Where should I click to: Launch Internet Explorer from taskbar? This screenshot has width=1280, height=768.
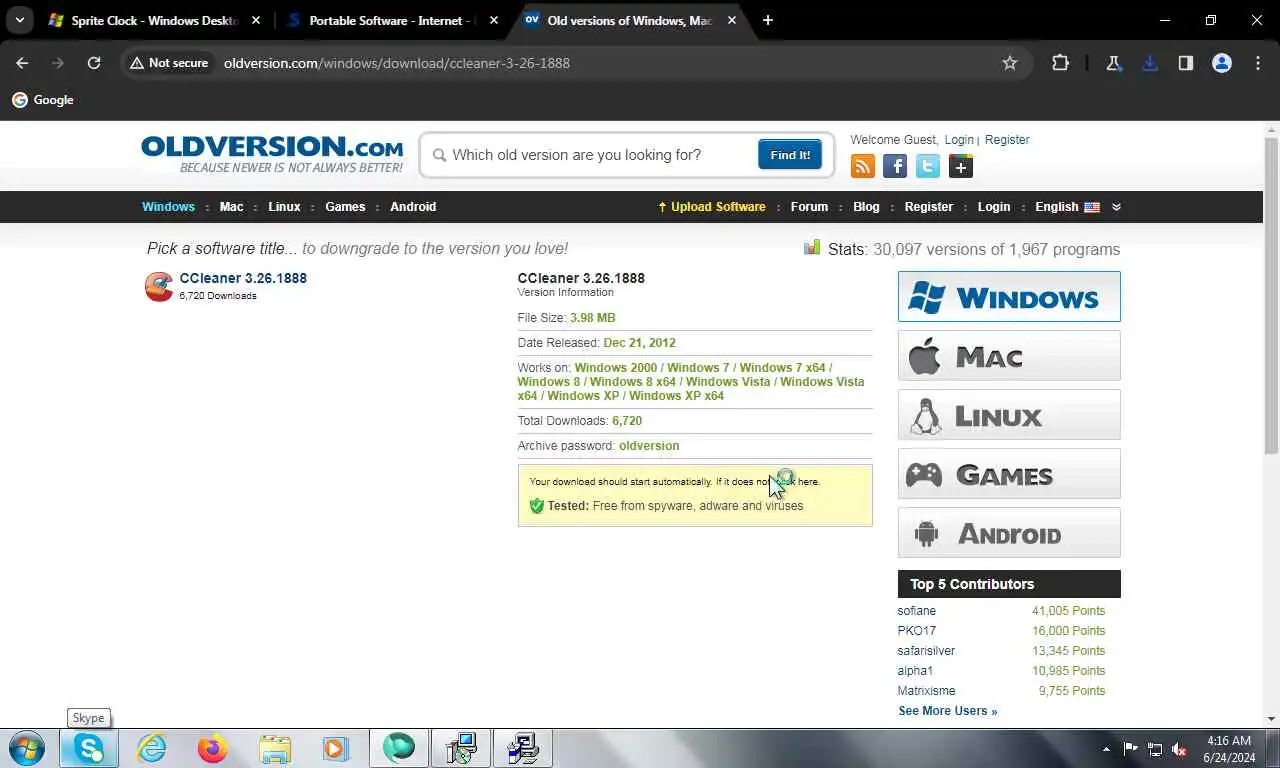pyautogui.click(x=151, y=748)
